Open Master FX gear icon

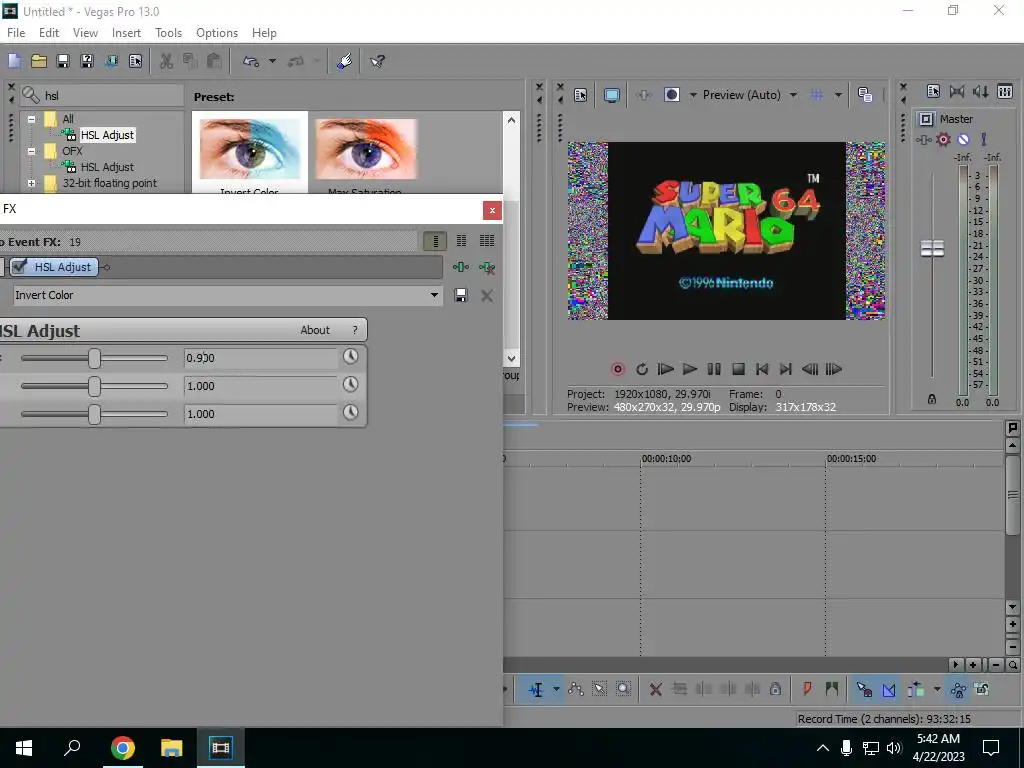coord(943,139)
